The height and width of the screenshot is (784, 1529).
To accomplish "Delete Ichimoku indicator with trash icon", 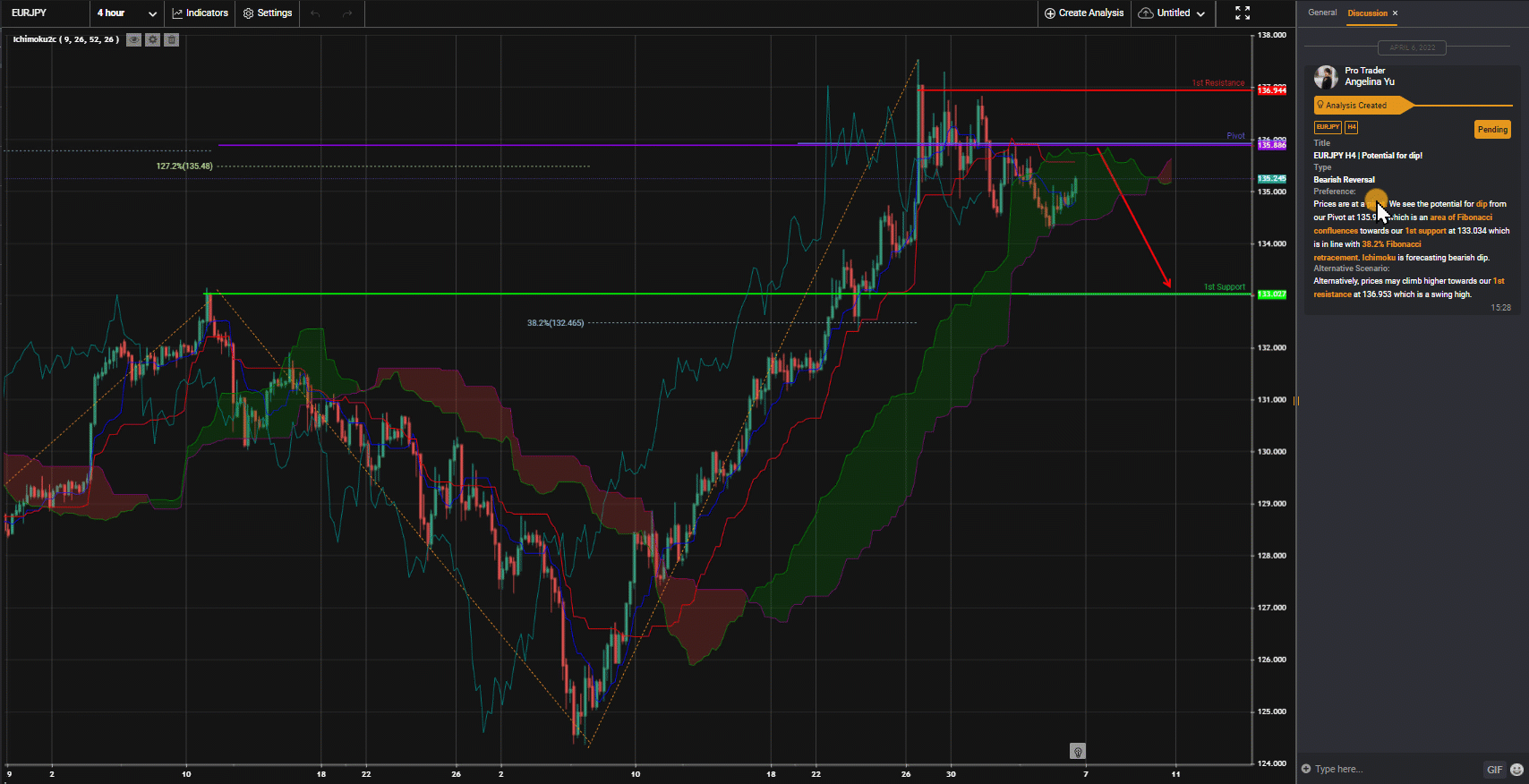I will (172, 39).
